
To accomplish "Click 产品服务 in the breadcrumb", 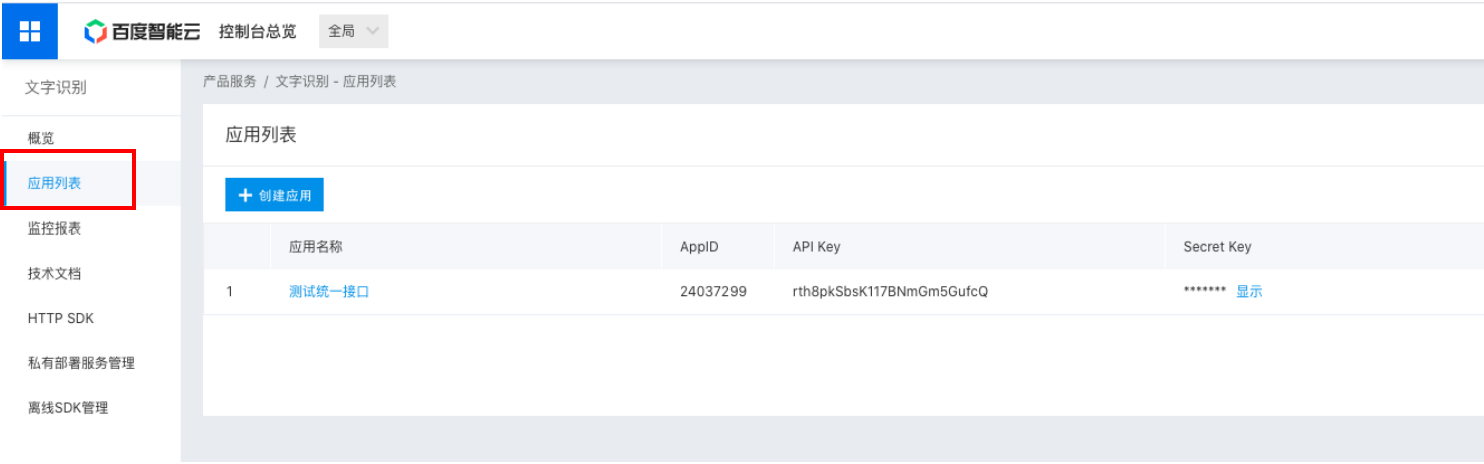I will [229, 81].
